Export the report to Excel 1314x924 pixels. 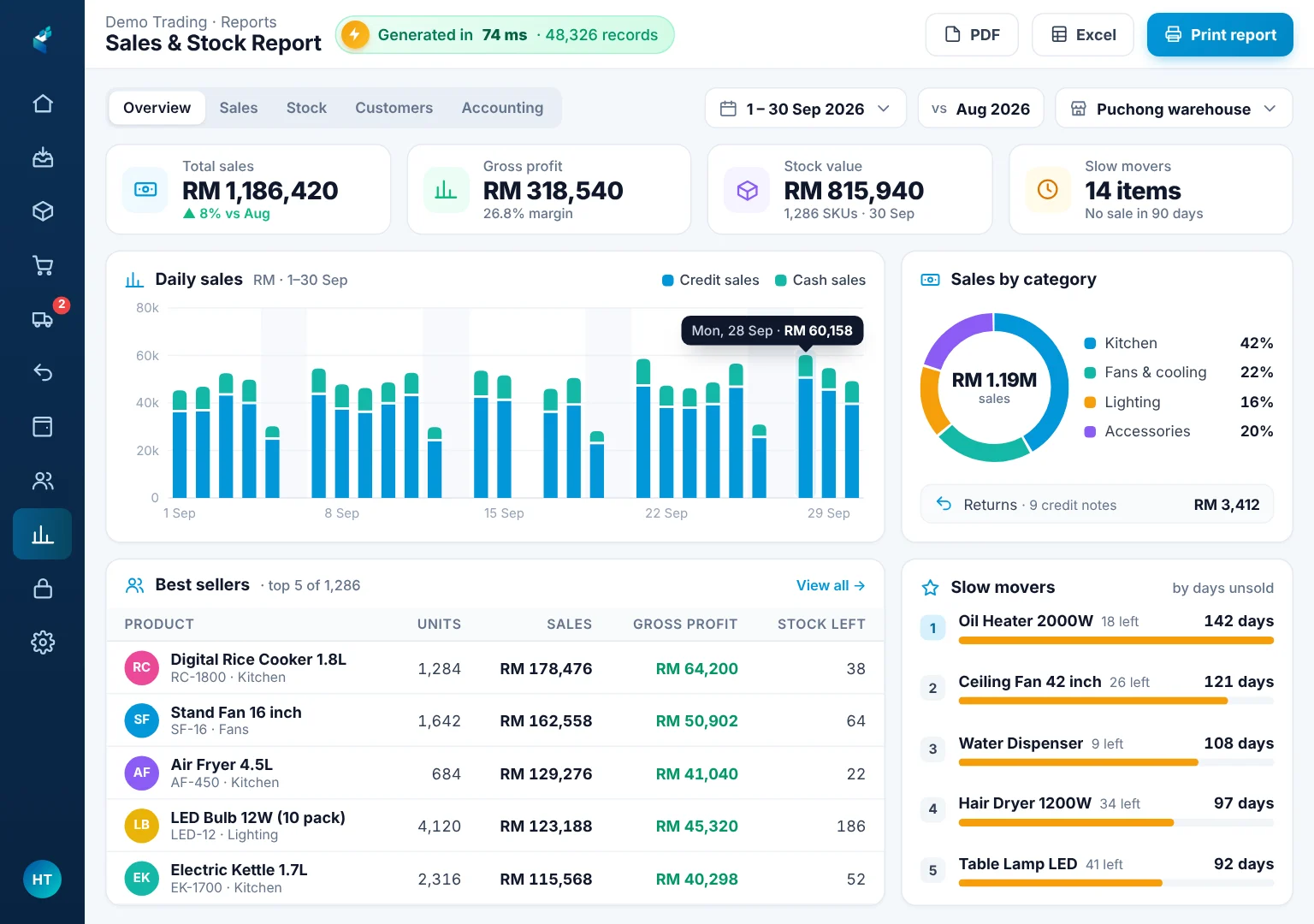(1083, 35)
